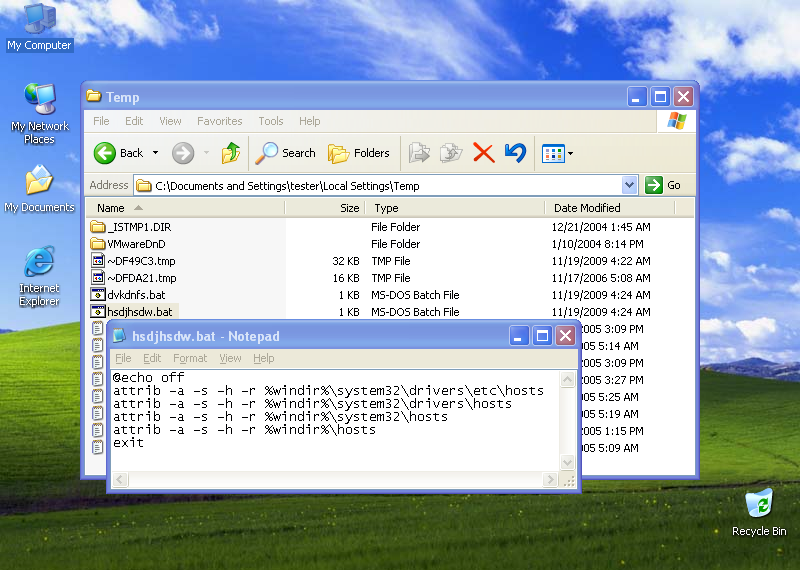The image size is (800, 570).
Task: Click the Undo toolbar icon
Action: 515,153
